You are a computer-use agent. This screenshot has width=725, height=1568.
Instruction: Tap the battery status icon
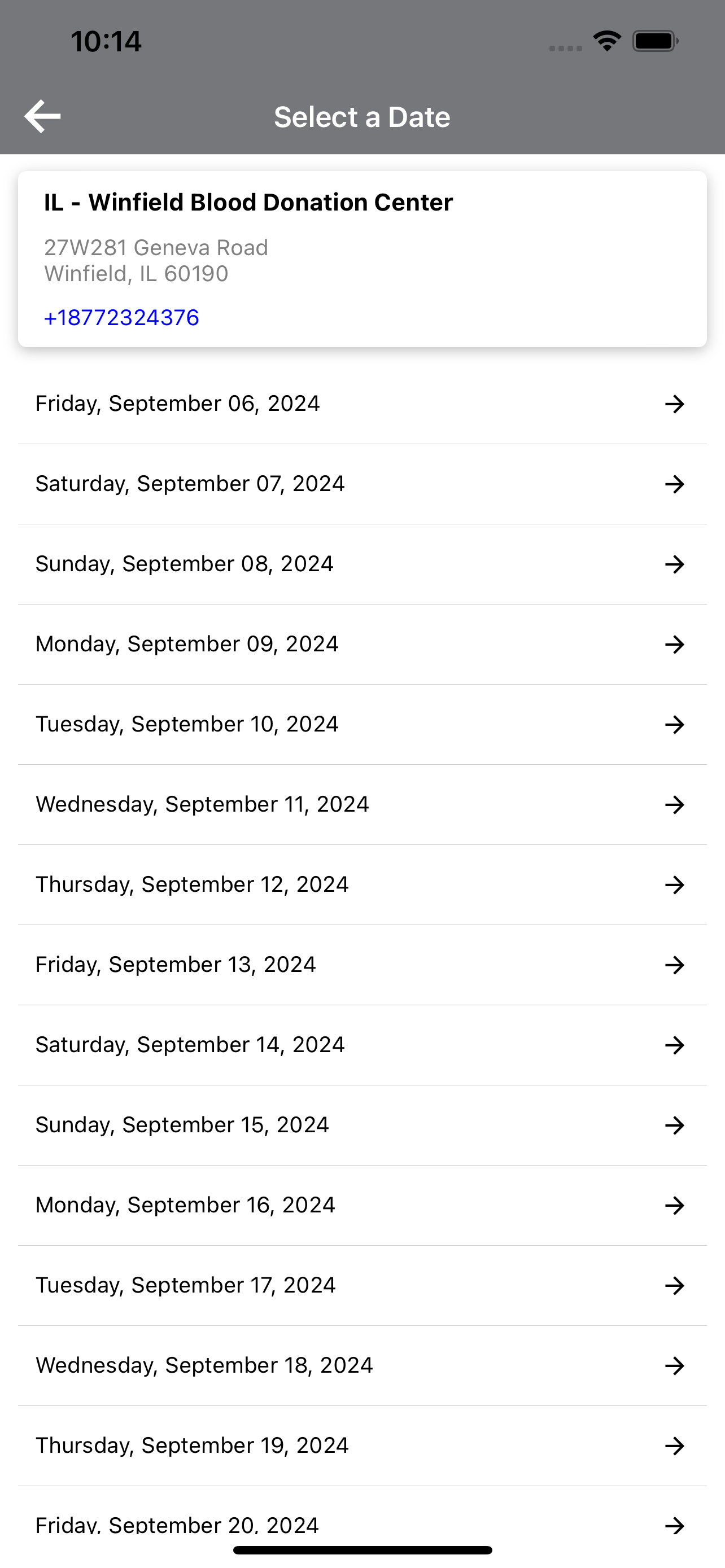655,41
